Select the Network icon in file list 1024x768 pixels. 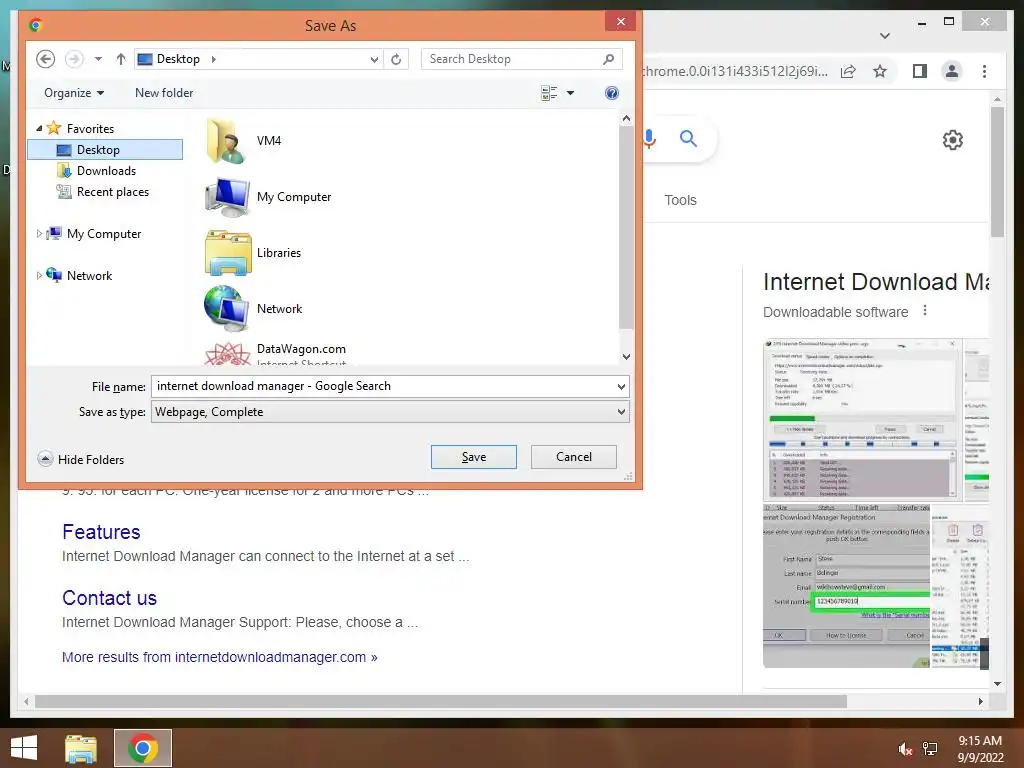tap(227, 308)
